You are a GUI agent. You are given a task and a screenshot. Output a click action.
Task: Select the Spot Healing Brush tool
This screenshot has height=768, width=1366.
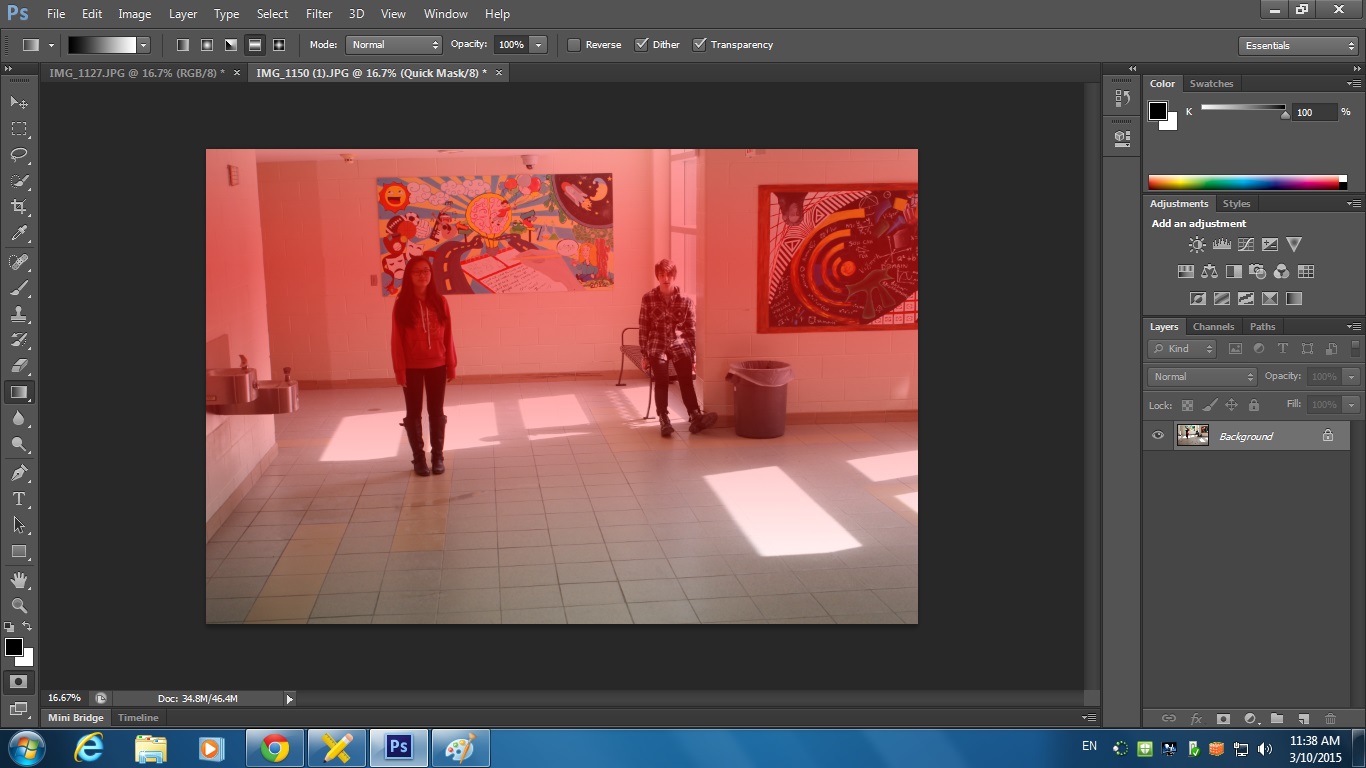[19, 262]
